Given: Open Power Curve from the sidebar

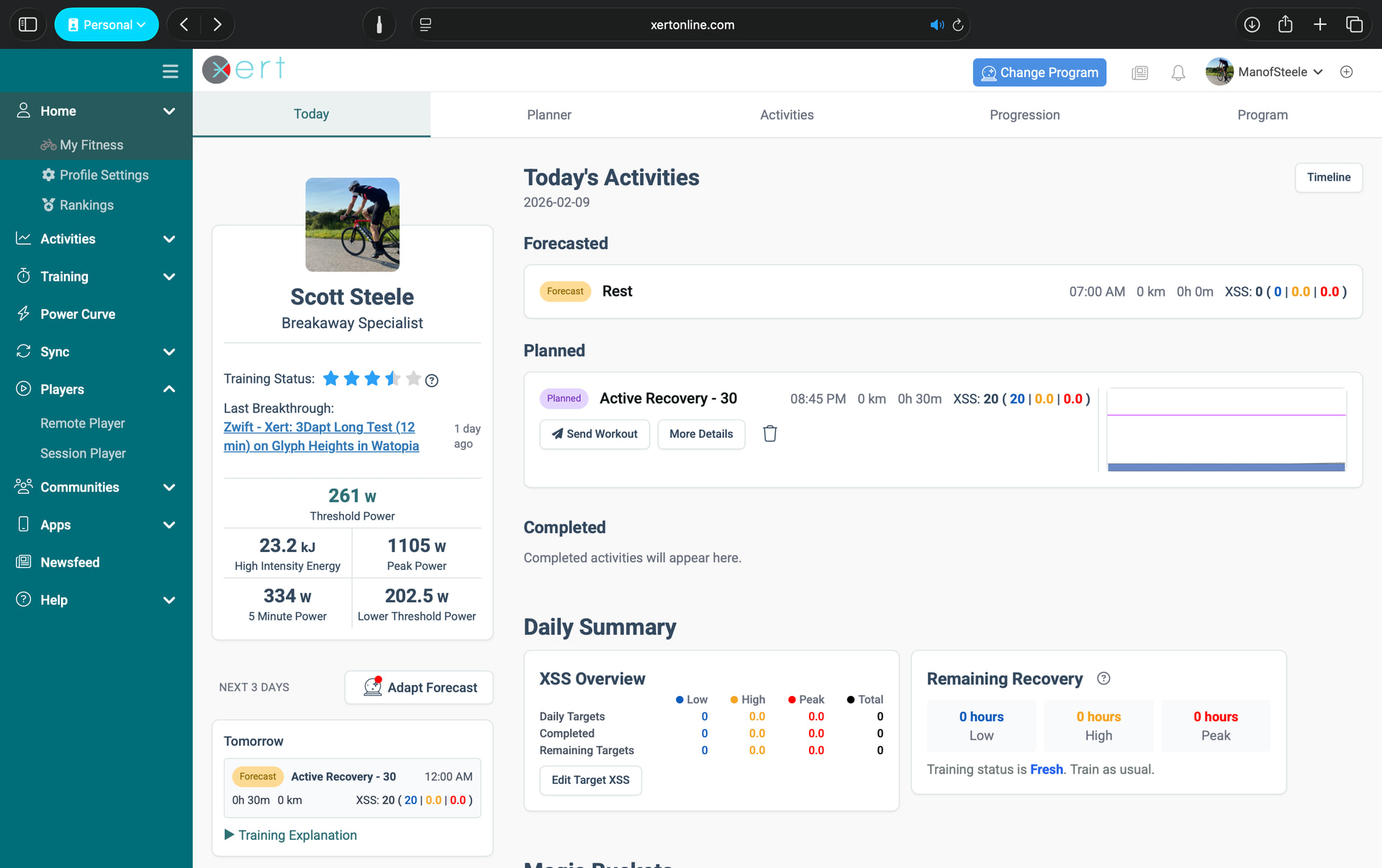Looking at the screenshot, I should (78, 314).
